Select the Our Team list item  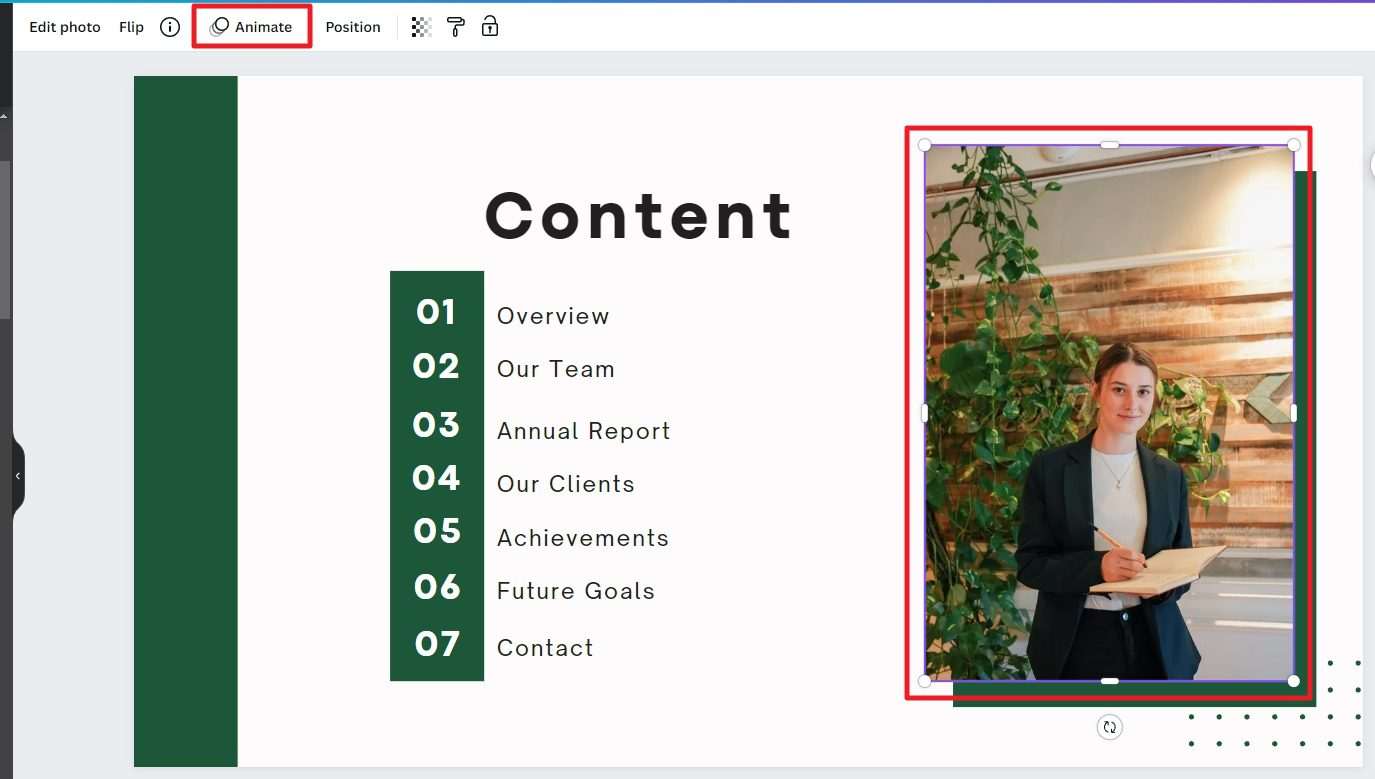click(556, 369)
